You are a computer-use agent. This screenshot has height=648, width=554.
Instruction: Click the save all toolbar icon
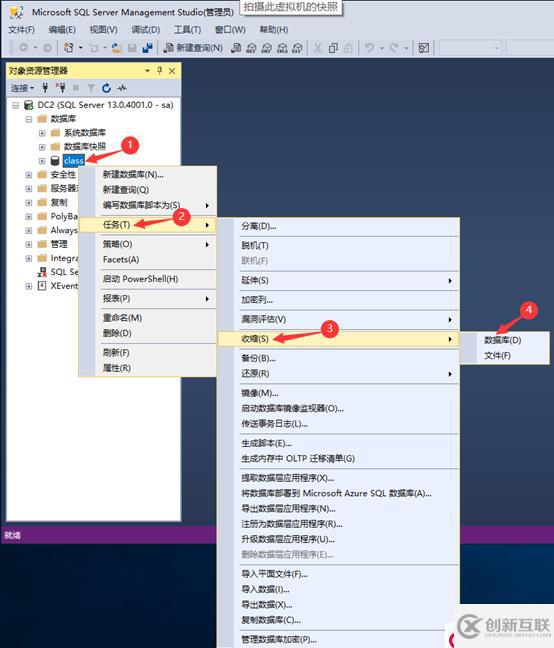147,48
